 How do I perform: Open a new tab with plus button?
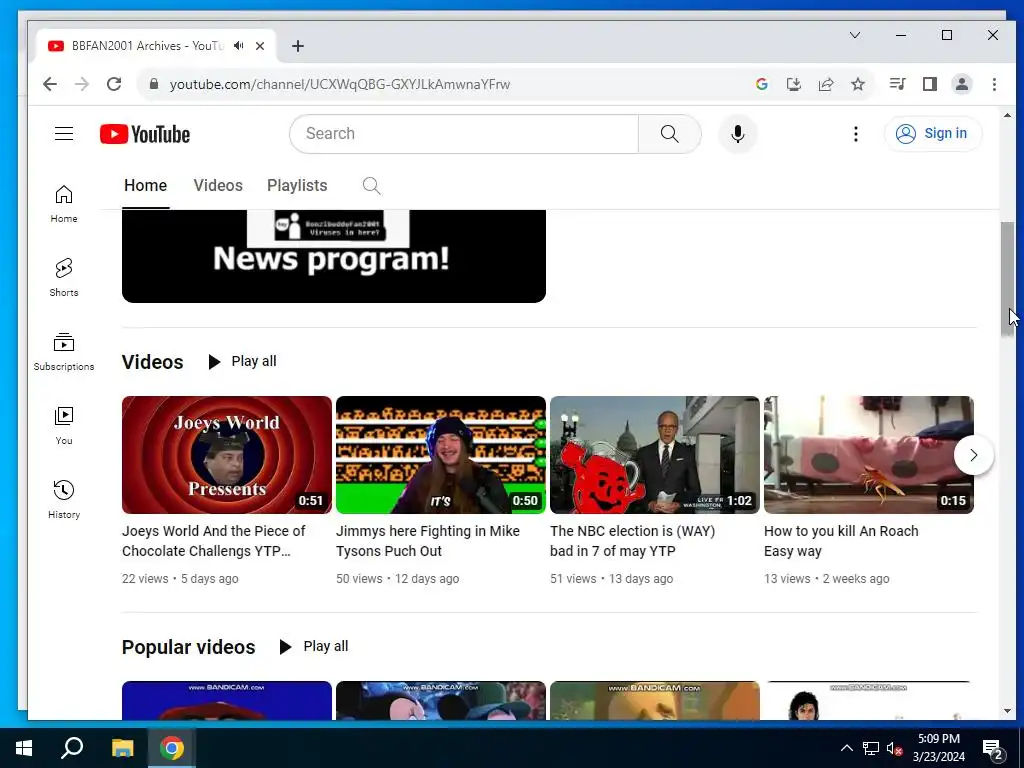298,46
